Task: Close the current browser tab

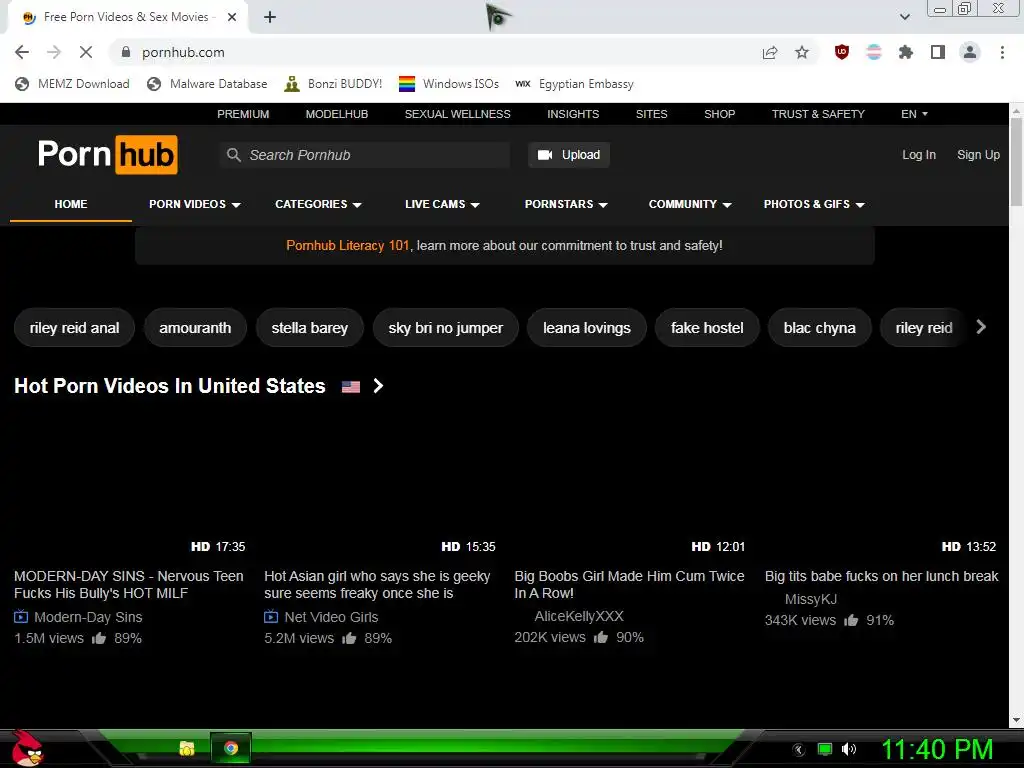Action: 232,18
